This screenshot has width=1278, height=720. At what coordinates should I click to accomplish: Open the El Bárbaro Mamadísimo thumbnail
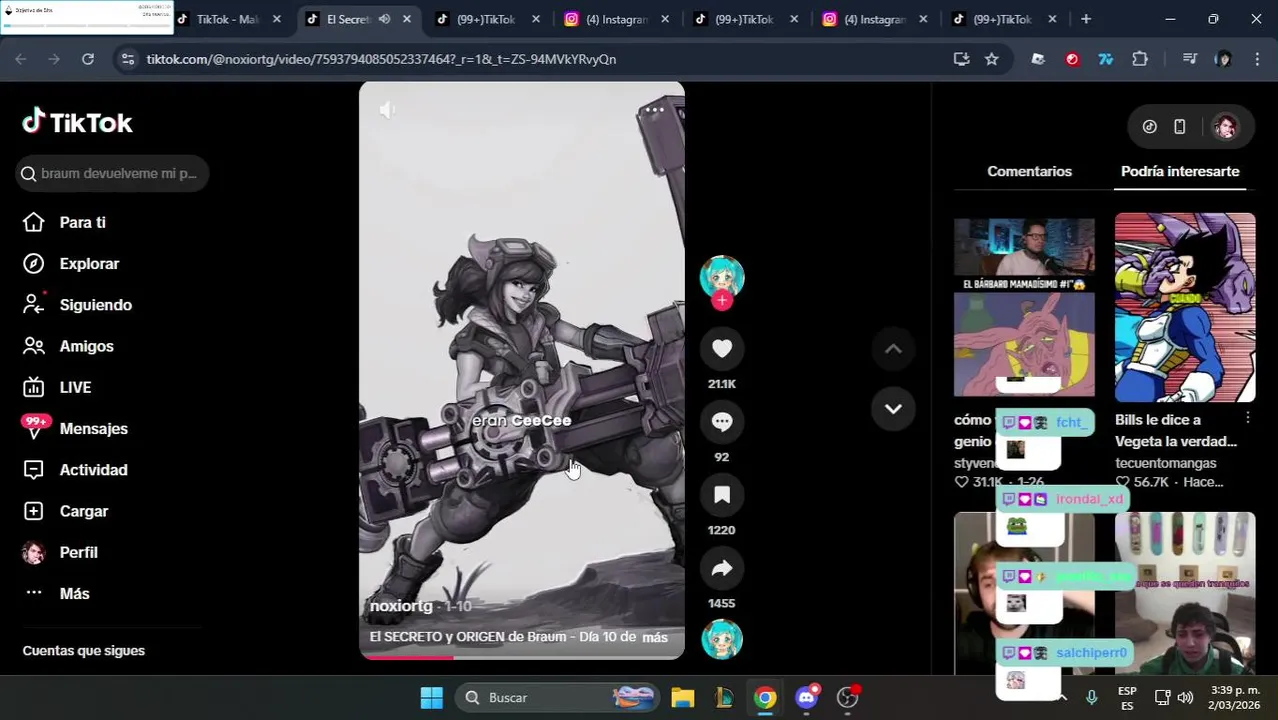1024,307
